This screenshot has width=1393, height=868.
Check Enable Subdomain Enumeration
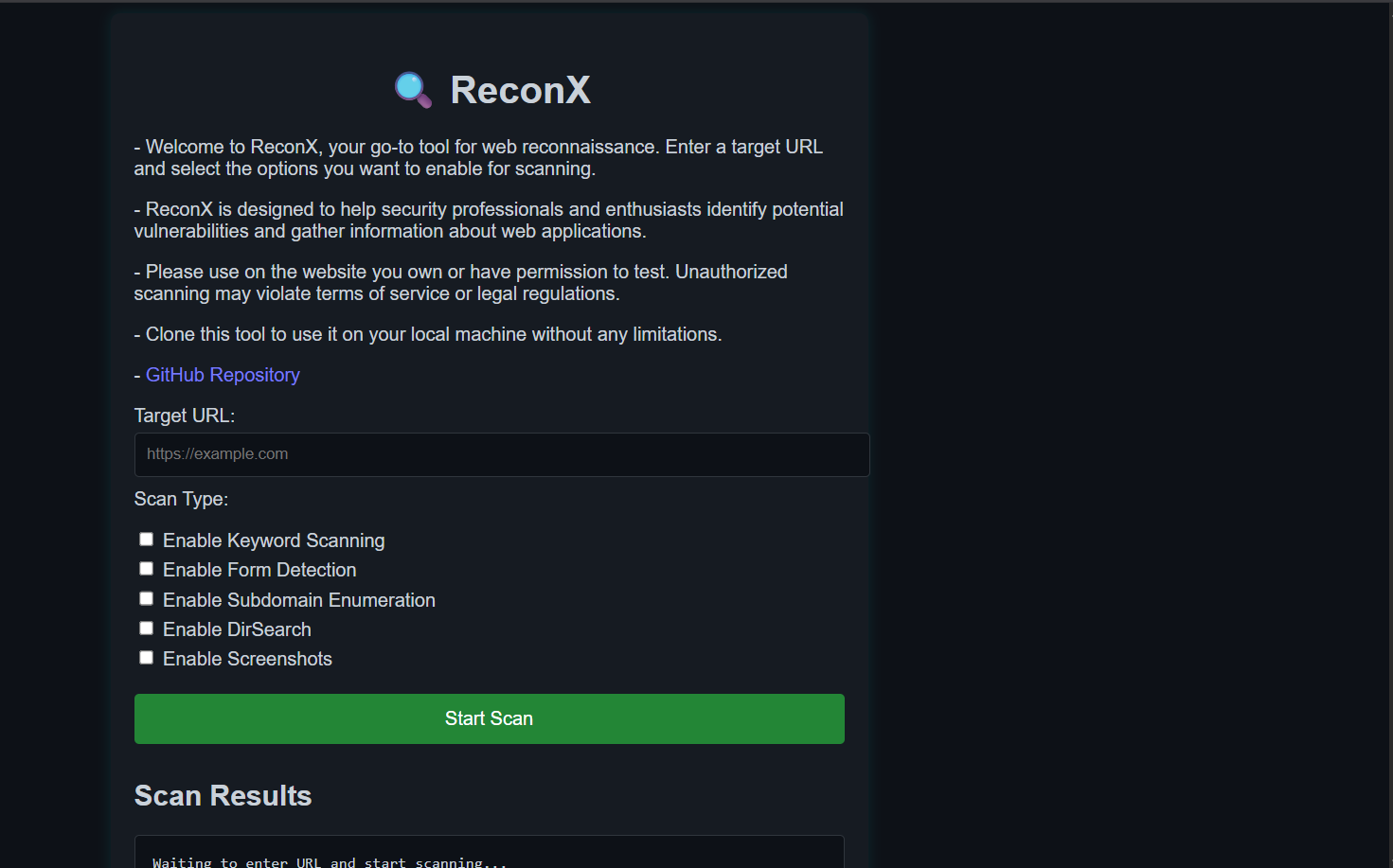click(146, 598)
